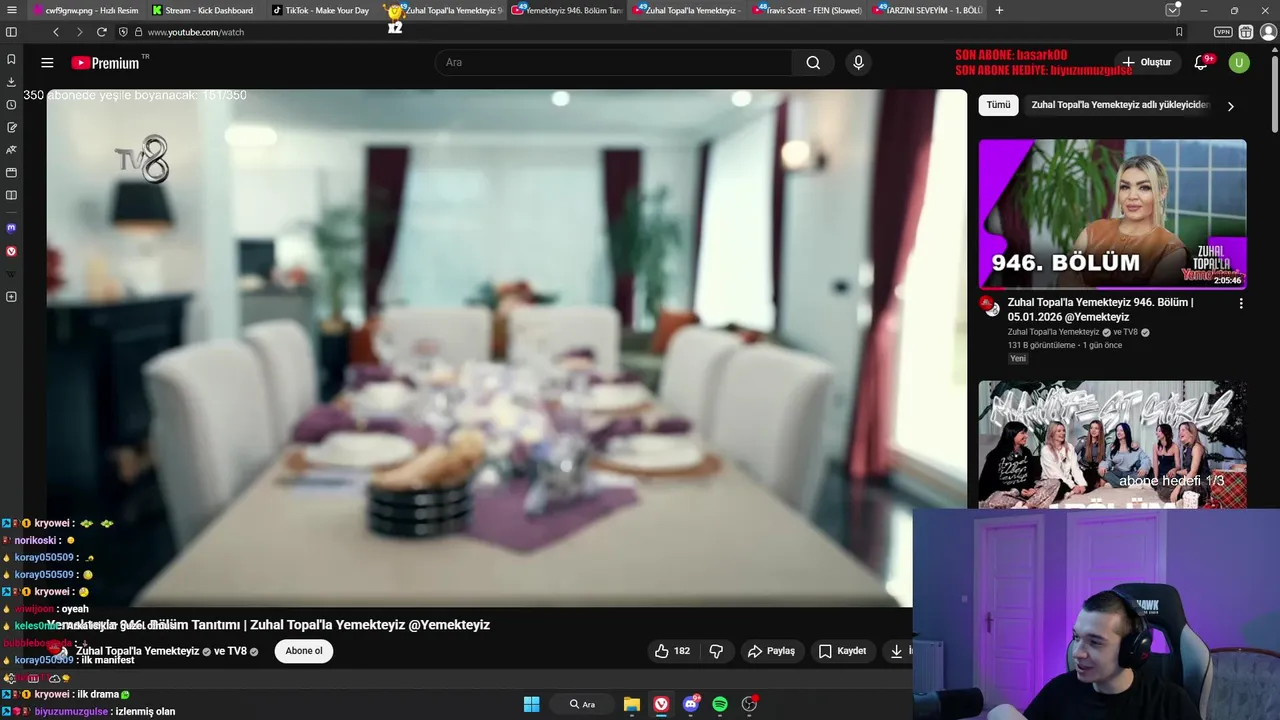Image resolution: width=1280 pixels, height=720 pixels.
Task: Open the Manifest Girls video thumbnail
Action: coord(1112,445)
